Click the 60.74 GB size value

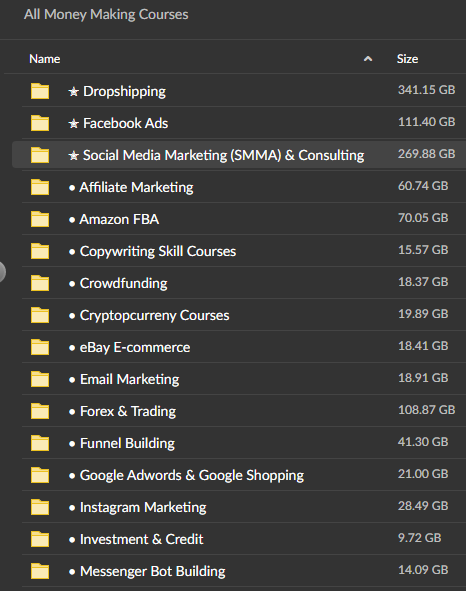pyautogui.click(x=423, y=186)
